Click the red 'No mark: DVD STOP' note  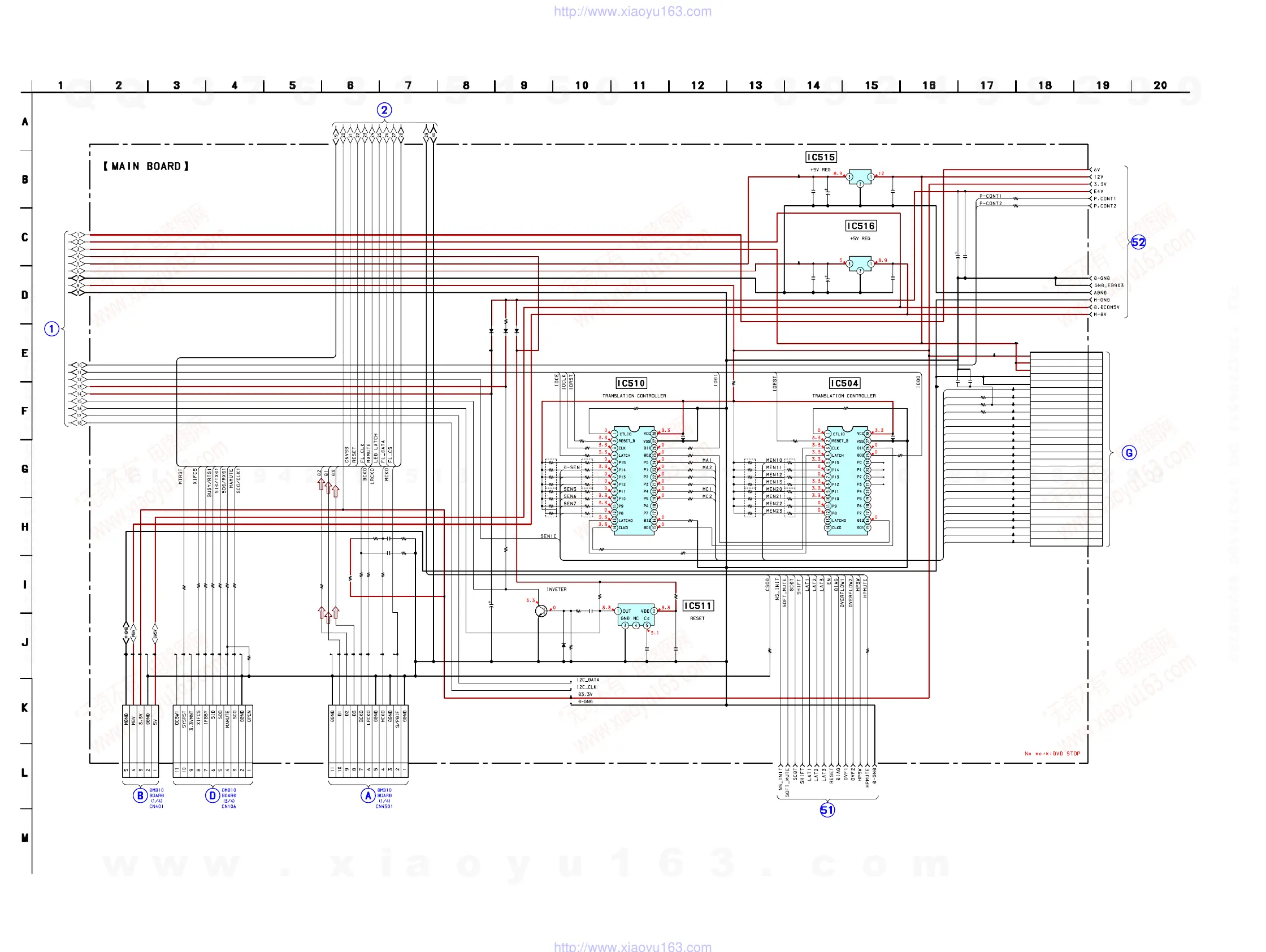[x=1051, y=754]
